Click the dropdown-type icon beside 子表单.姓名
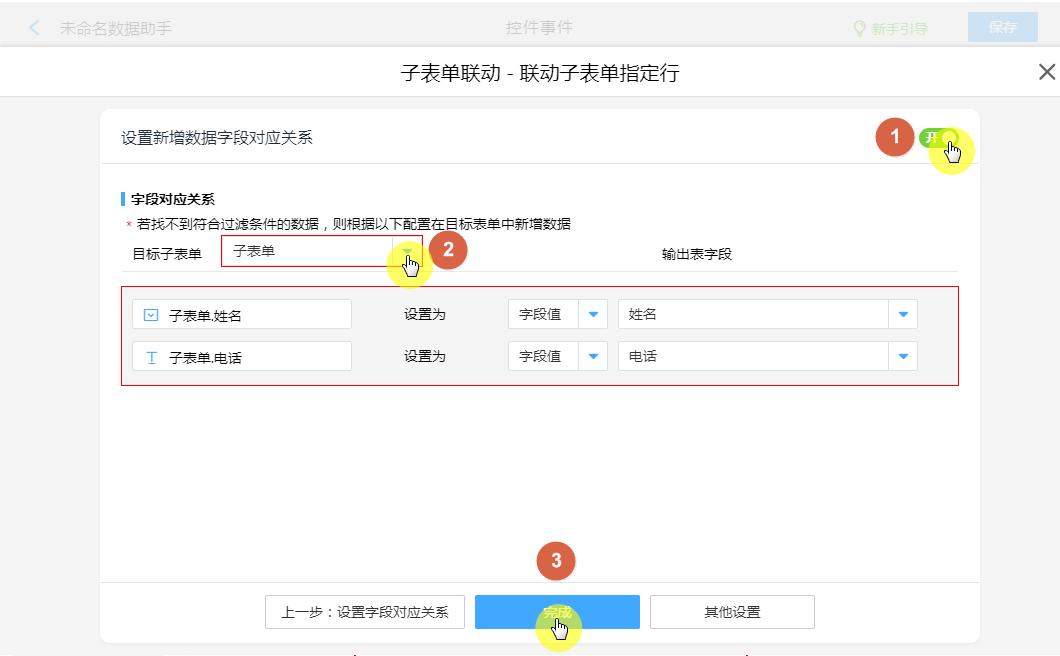Screen dimensions: 1060x656 point(151,315)
